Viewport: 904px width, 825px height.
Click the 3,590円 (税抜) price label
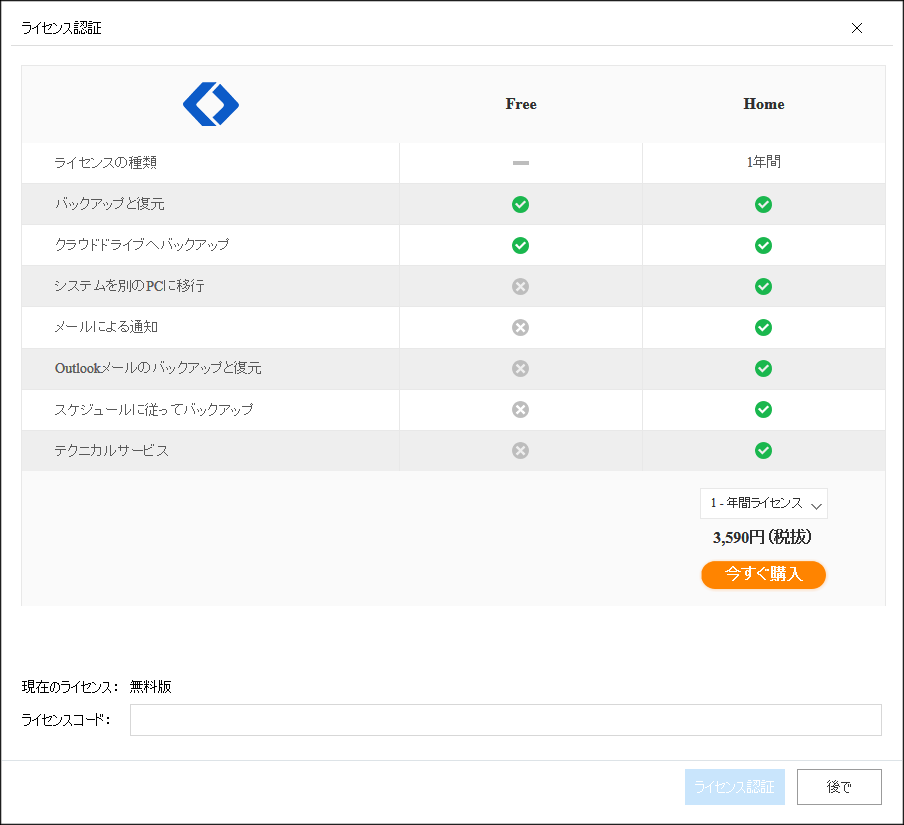[762, 537]
